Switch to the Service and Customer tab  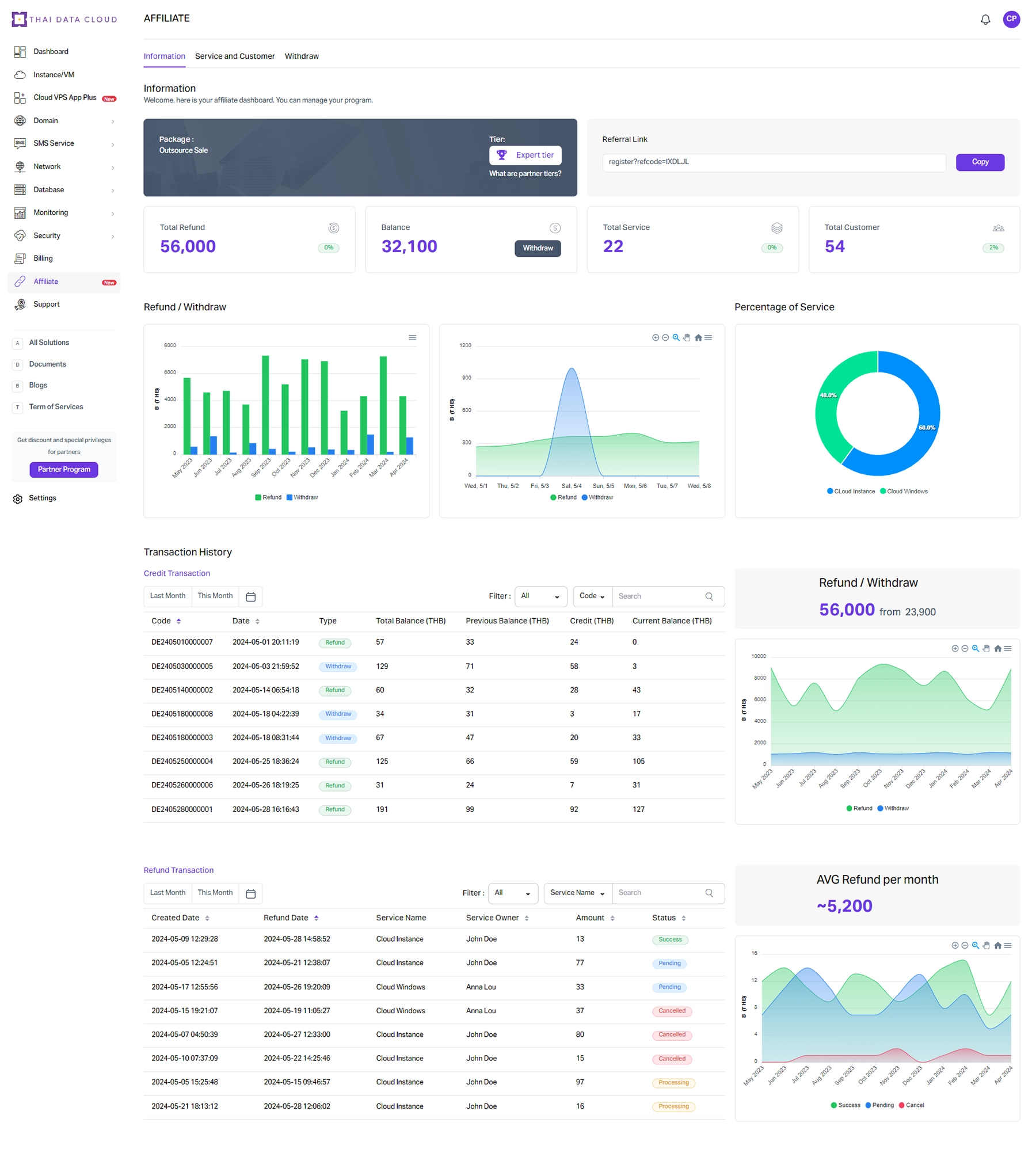click(x=235, y=56)
